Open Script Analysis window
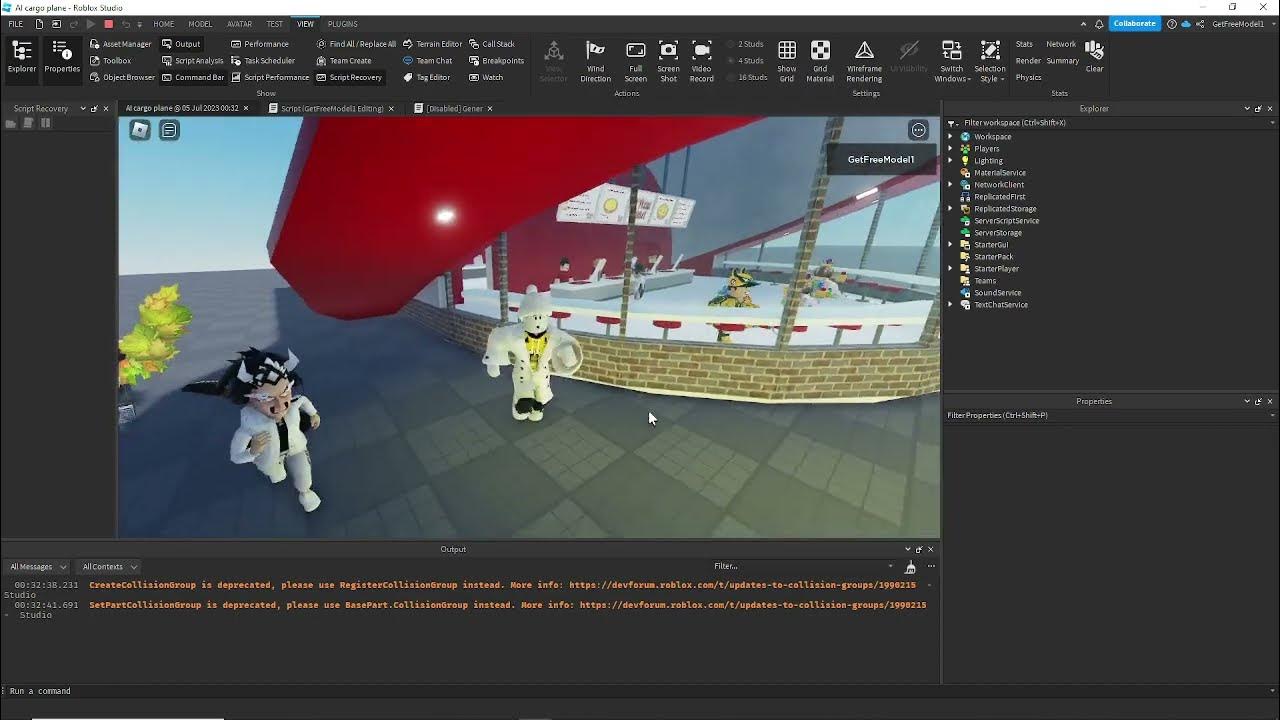This screenshot has width=1280, height=720. point(193,61)
